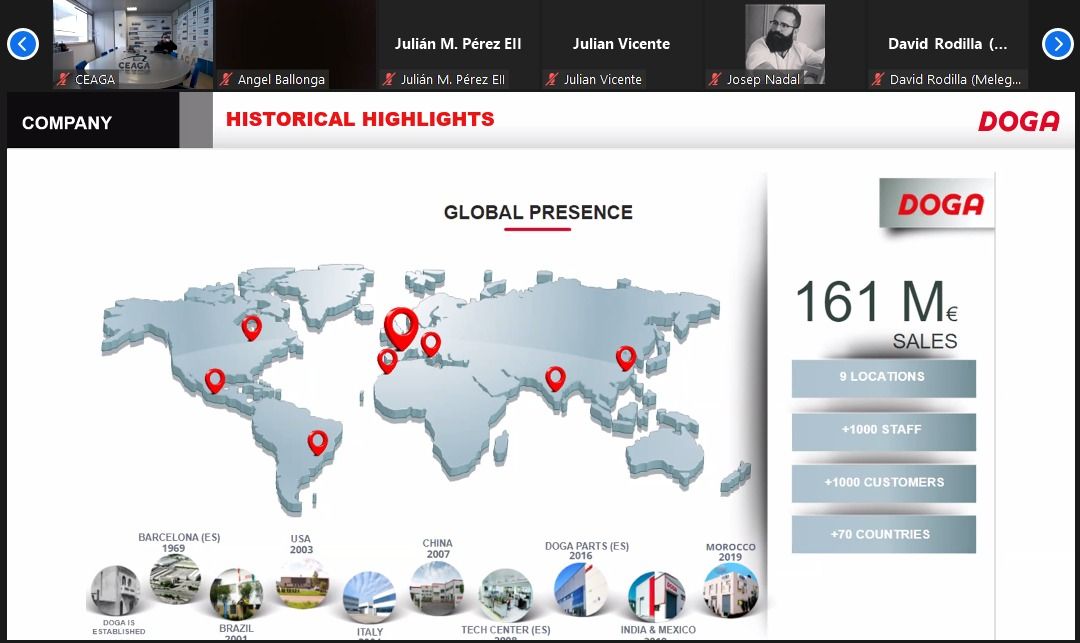The image size is (1080, 643).
Task: Show next participants with right arrow
Action: (x=1057, y=45)
